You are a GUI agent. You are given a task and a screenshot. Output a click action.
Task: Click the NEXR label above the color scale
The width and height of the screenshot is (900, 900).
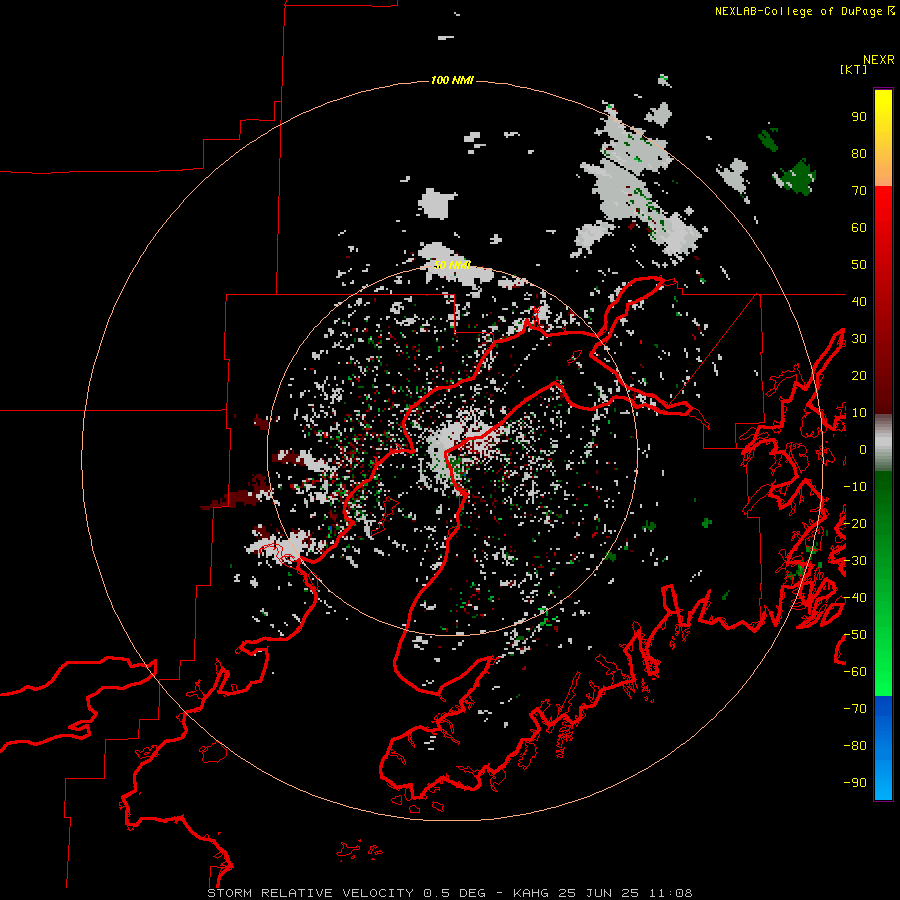878,60
